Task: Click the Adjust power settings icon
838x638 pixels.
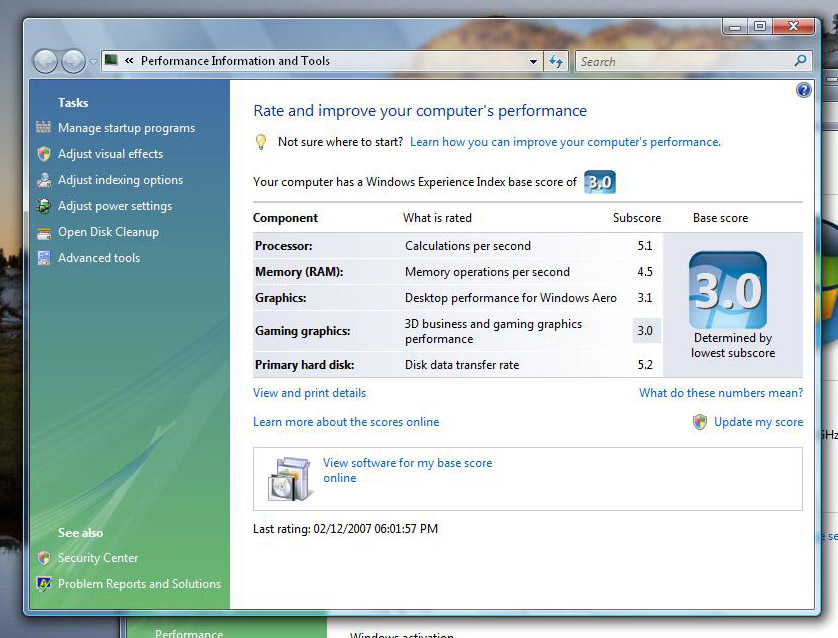Action: (x=44, y=206)
